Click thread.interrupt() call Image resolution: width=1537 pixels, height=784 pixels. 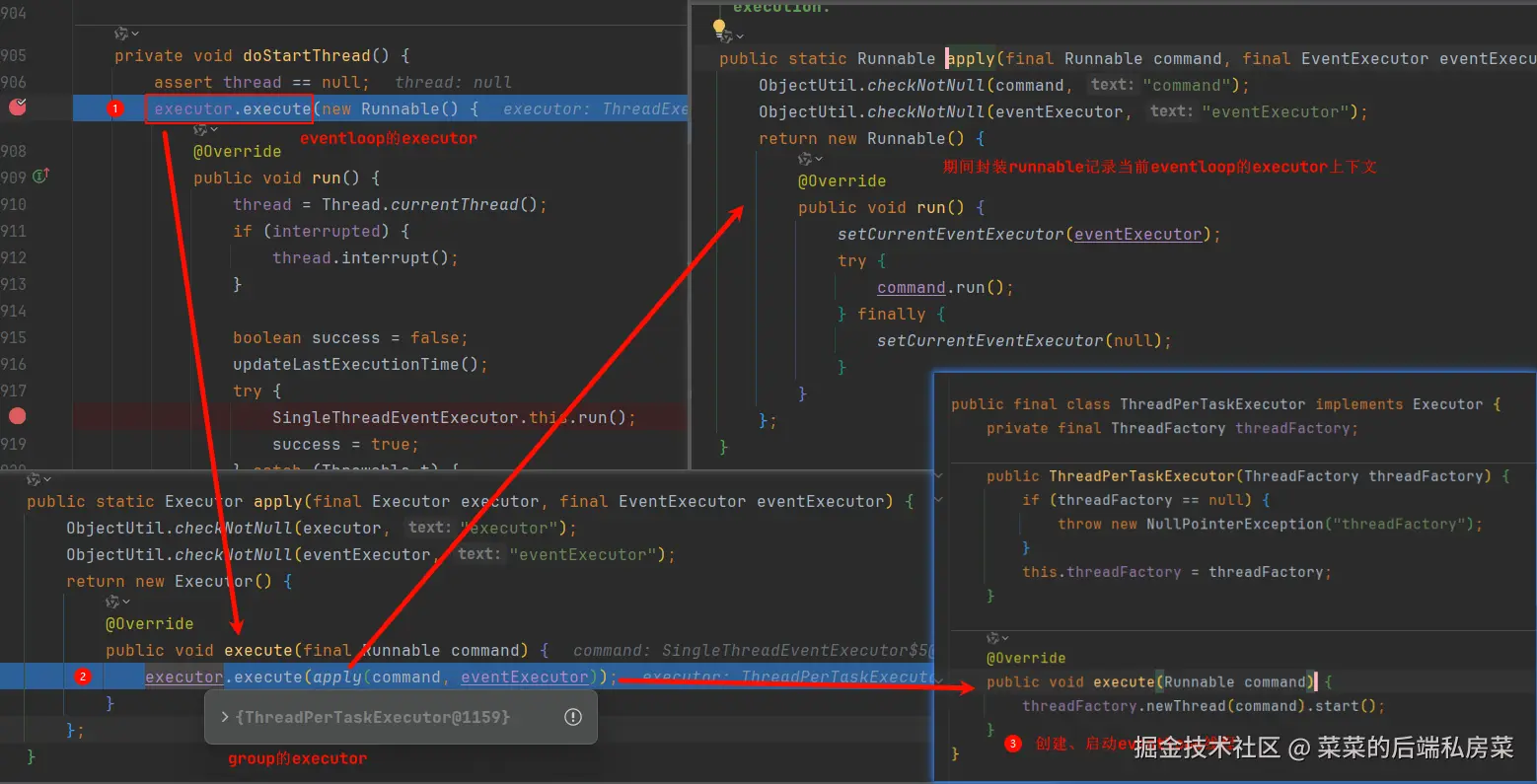point(361,257)
